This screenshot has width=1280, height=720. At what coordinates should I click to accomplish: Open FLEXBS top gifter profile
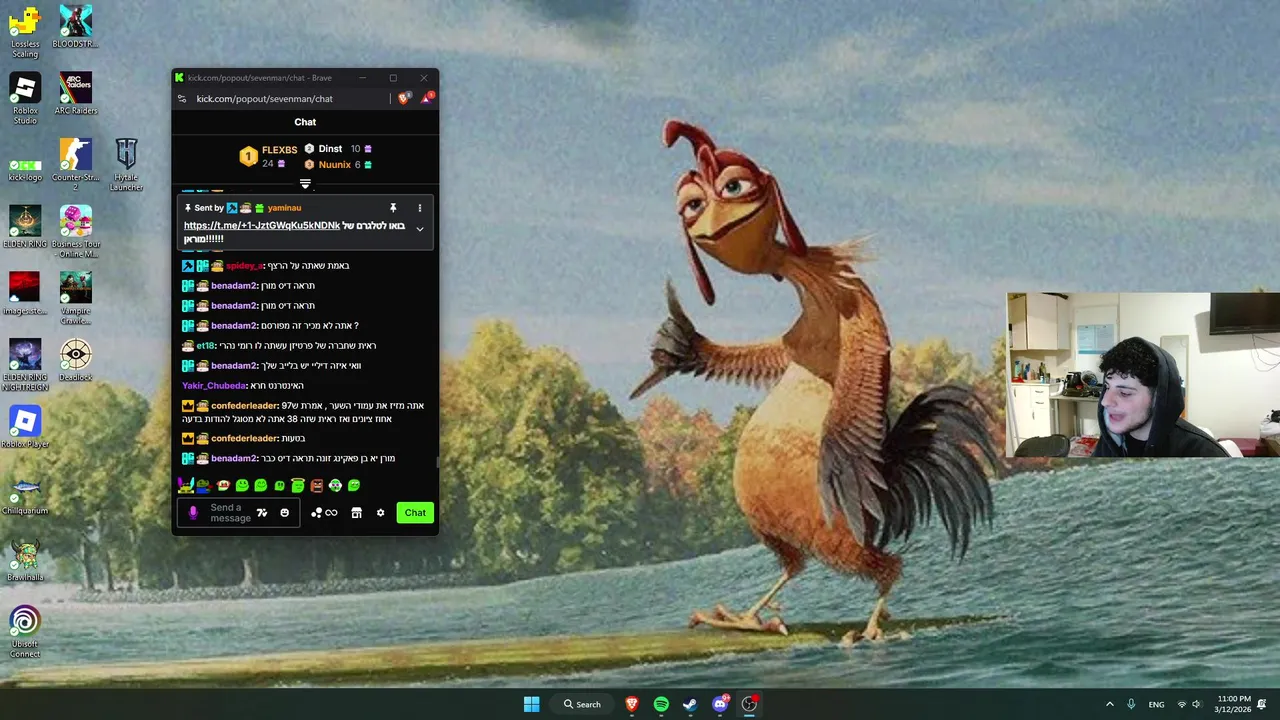click(279, 150)
